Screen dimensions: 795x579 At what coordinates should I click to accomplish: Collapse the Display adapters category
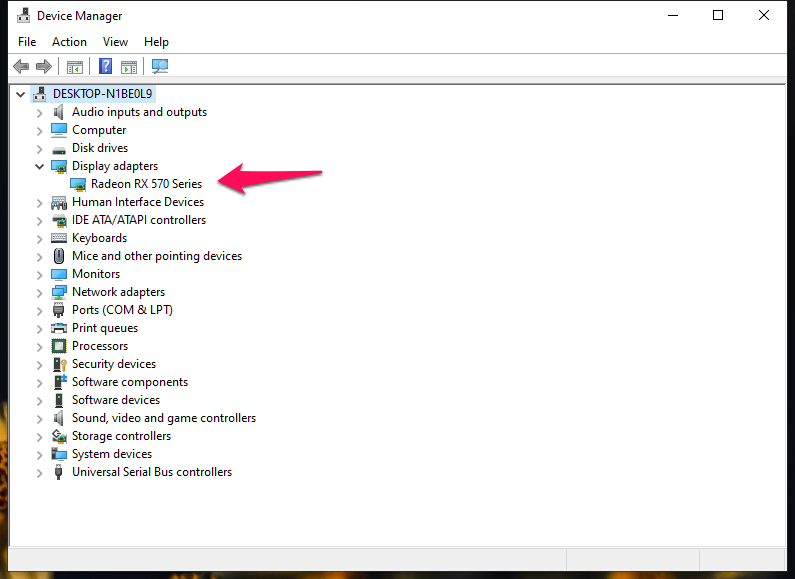point(40,166)
